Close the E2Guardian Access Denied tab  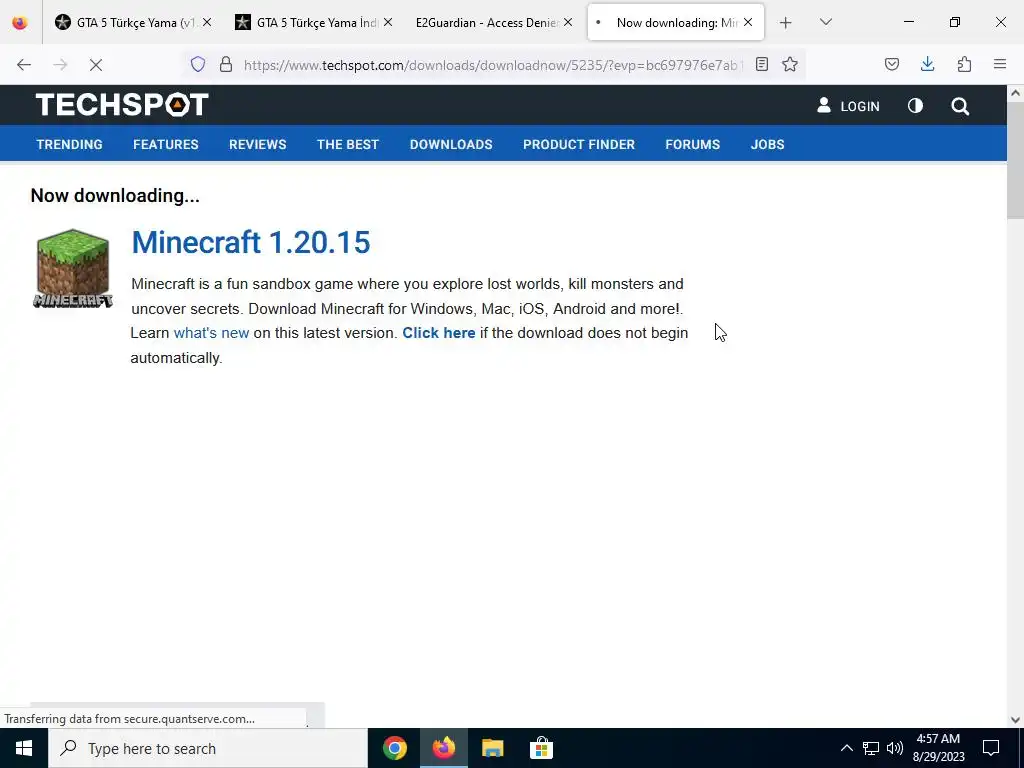pyautogui.click(x=568, y=22)
